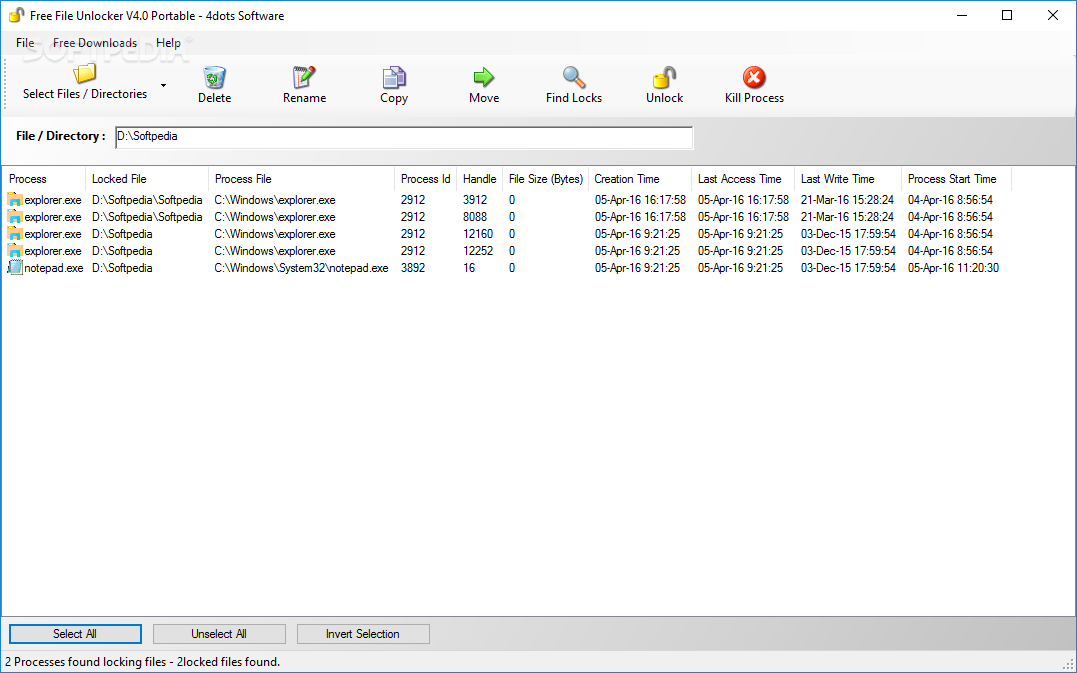Click the Select Files / Directories folder icon
1077x673 pixels.
[x=85, y=73]
